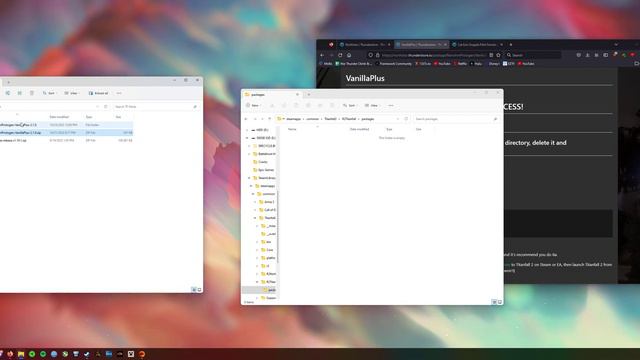Collapse the steamapps folder in navigation tree
640x360 pixels.
pos(251,186)
